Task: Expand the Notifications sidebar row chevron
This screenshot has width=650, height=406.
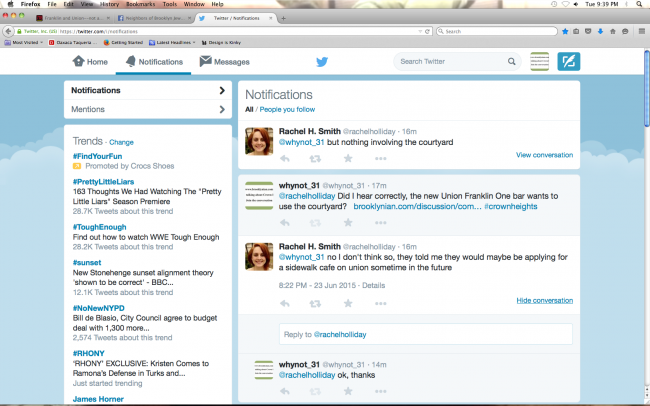Action: pyautogui.click(x=222, y=90)
